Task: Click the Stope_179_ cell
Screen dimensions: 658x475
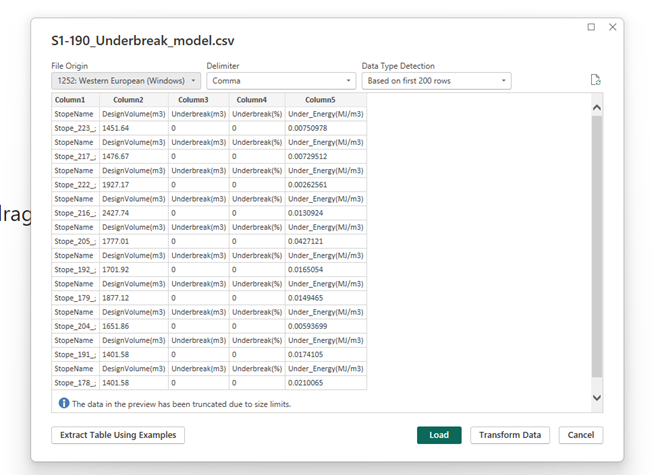Action: (76, 298)
